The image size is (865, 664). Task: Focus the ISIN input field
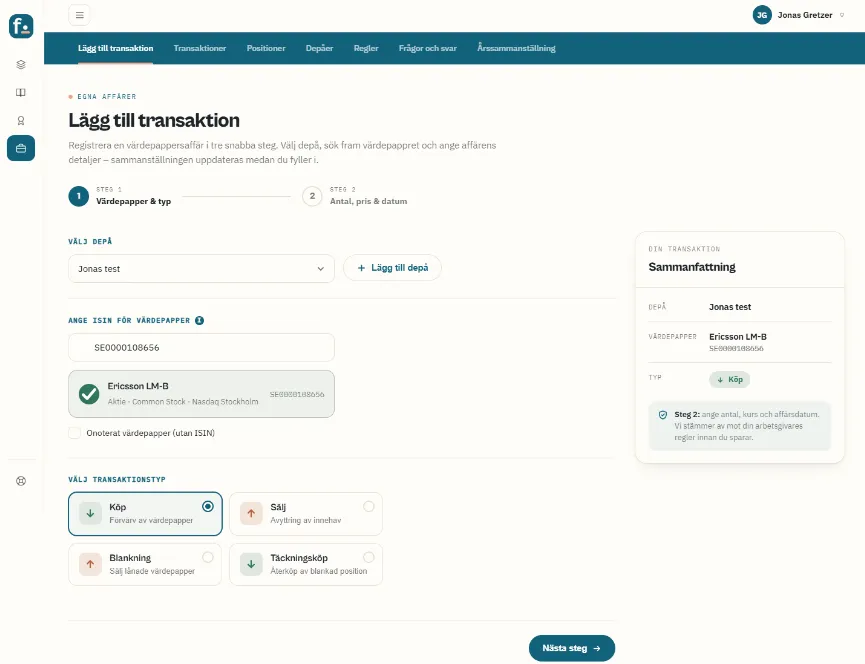(201, 347)
